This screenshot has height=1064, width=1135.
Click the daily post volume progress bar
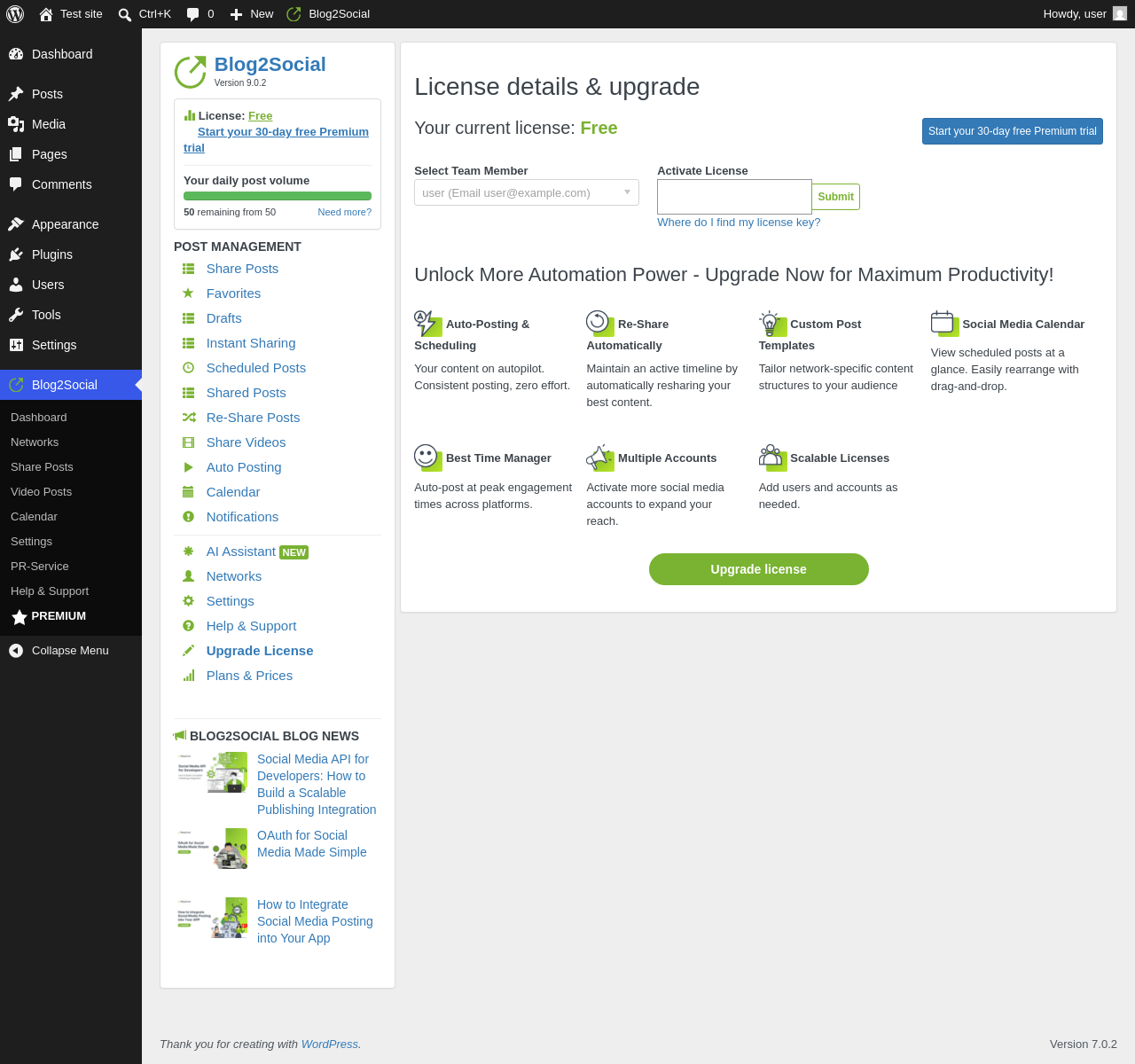[x=278, y=196]
